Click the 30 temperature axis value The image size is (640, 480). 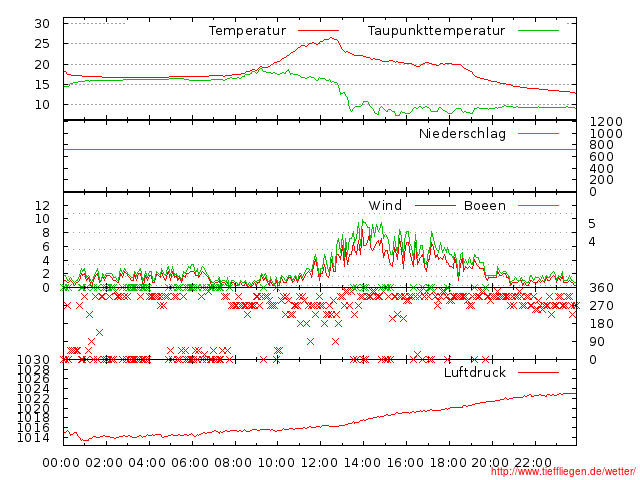coord(42,24)
